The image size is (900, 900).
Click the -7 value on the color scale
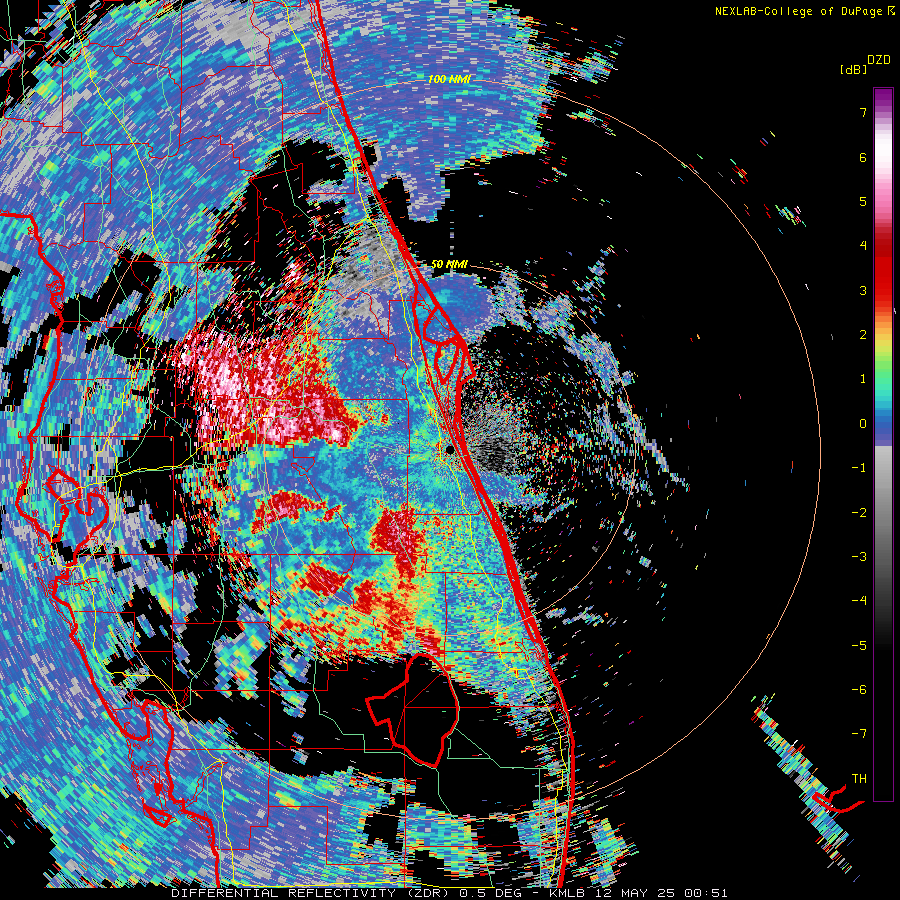click(859, 734)
